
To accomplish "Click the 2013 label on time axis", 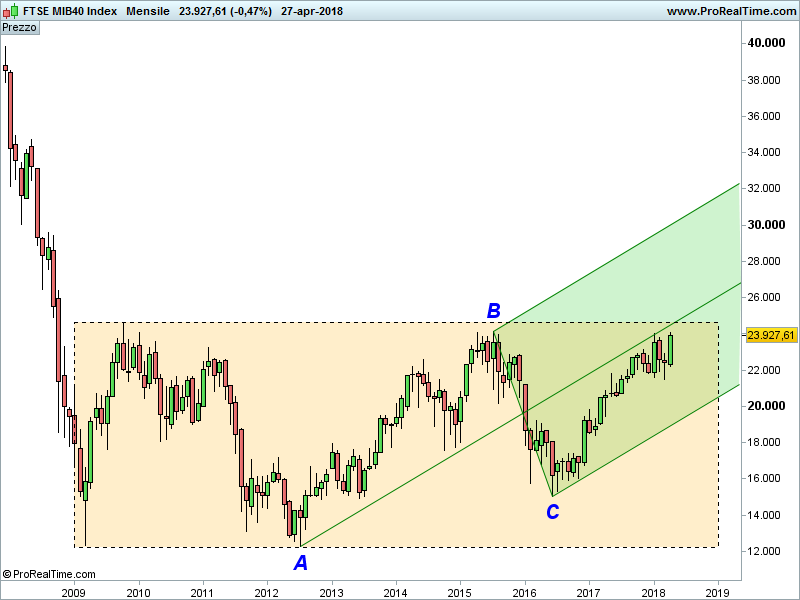I will point(332,593).
